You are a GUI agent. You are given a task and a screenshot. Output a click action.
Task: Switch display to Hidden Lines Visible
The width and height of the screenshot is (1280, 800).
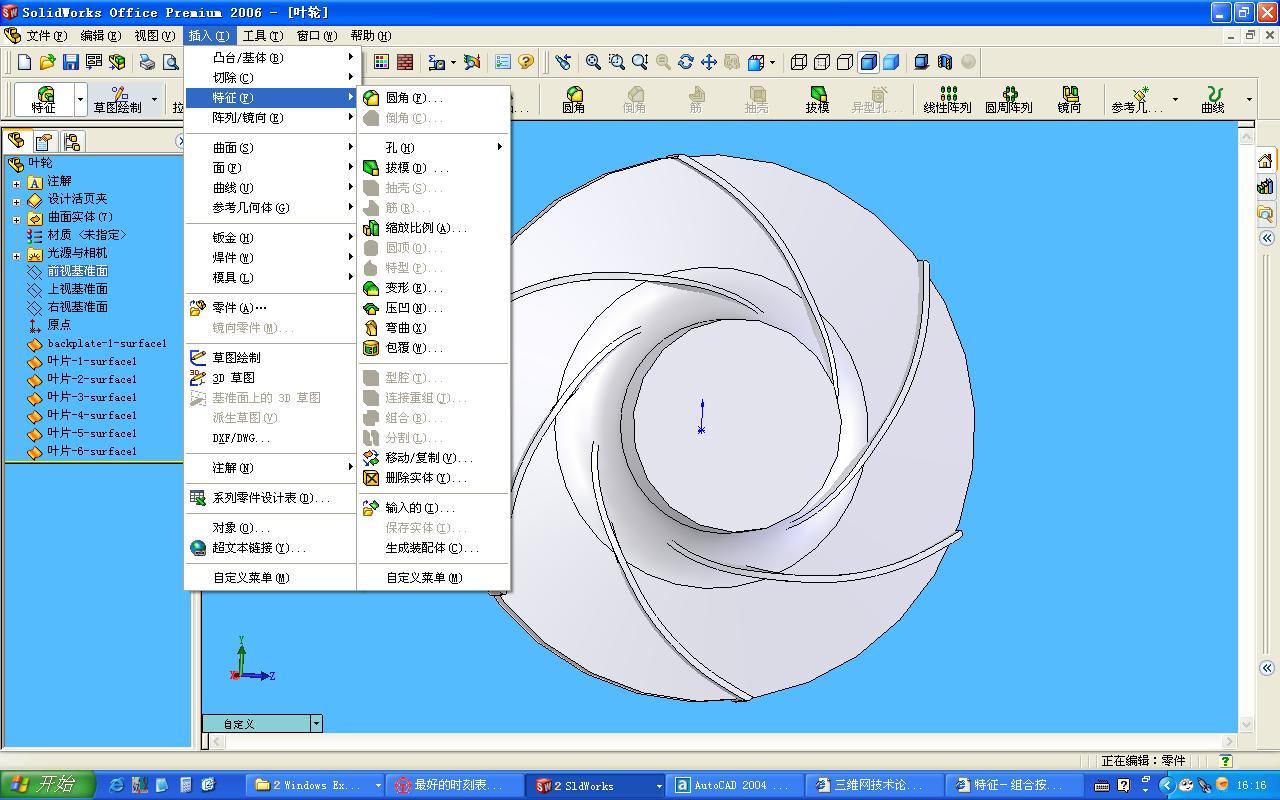[822, 62]
